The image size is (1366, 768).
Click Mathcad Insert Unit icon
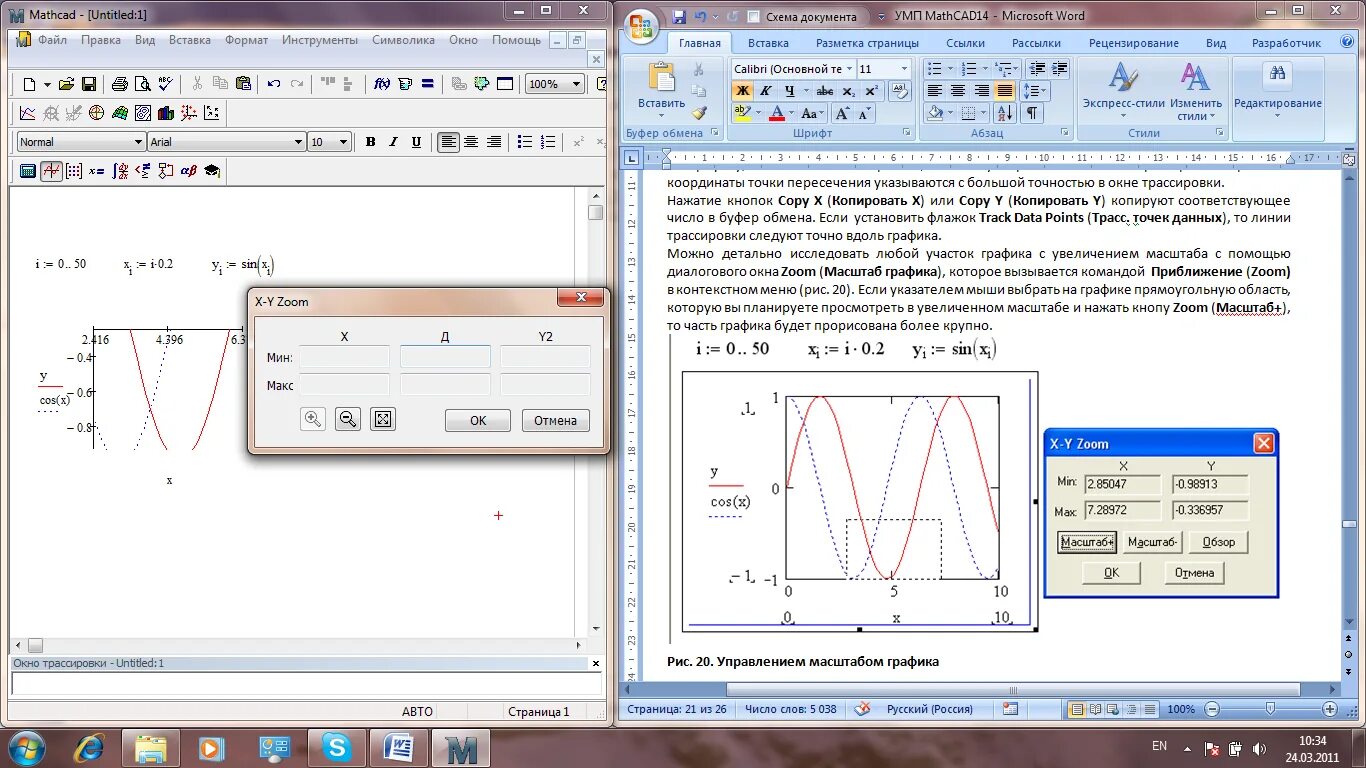pos(404,84)
